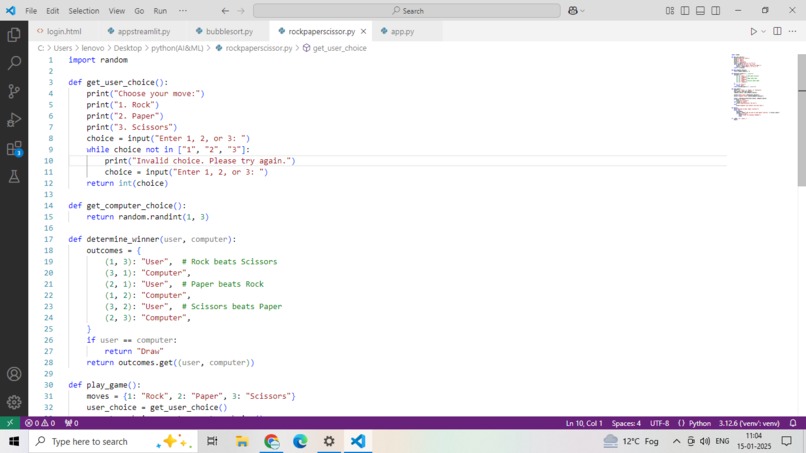Image resolution: width=806 pixels, height=453 pixels.
Task: Click the python(AI&ML) breadcrumb segment
Action: pos(177,48)
